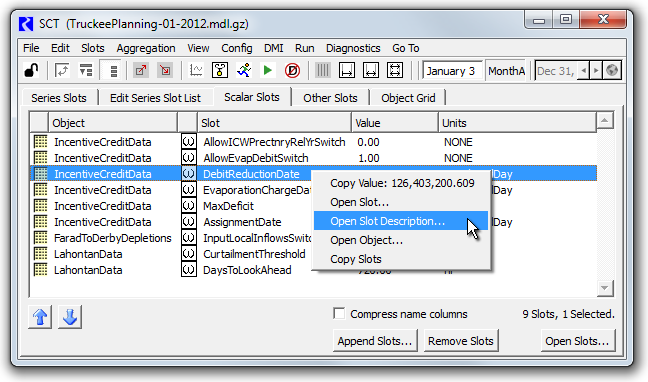
Task: Select the AllowICWPrectnryRelYrSwitch slot row
Action: point(314,142)
